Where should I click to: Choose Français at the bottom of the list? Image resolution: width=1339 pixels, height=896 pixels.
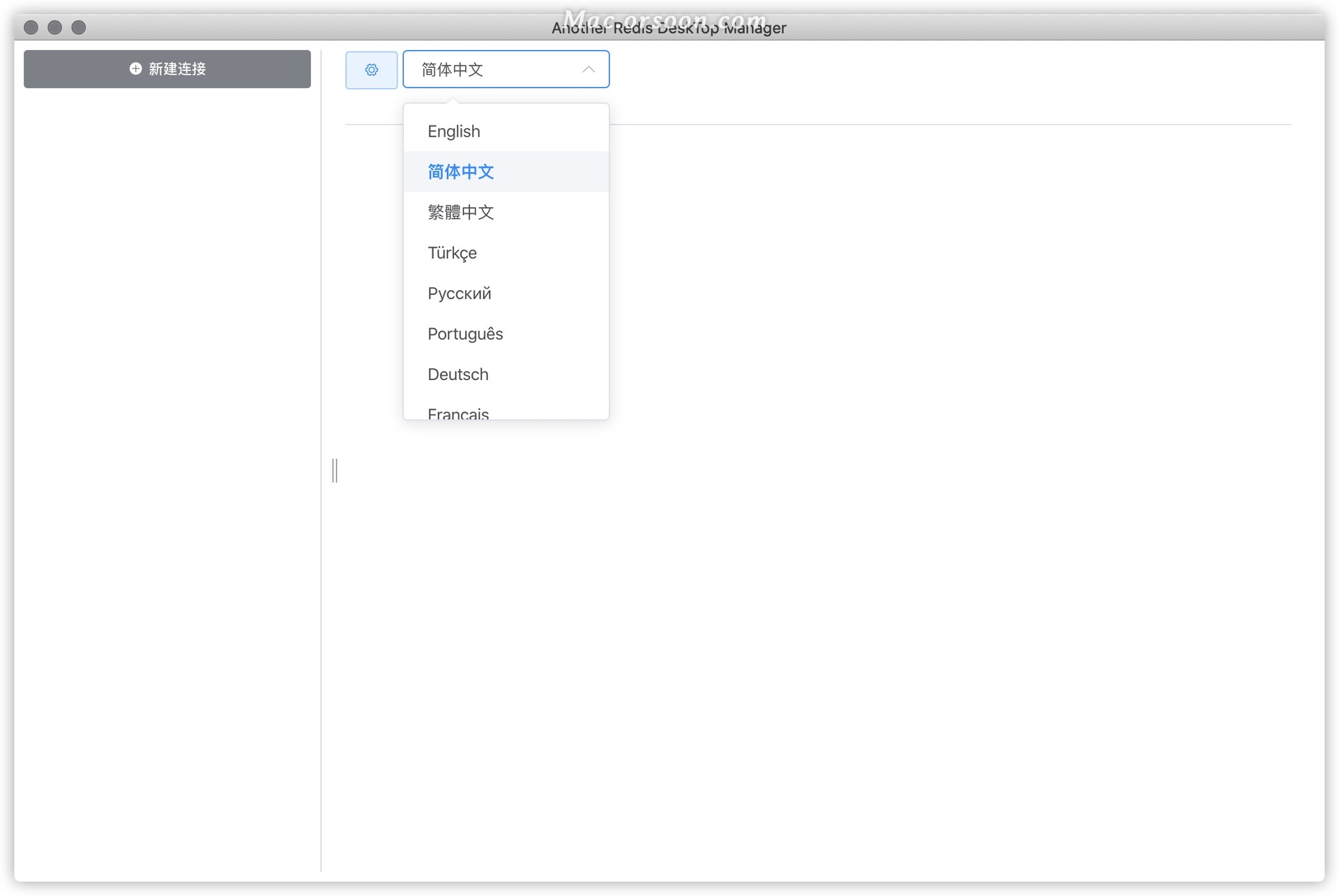click(457, 412)
